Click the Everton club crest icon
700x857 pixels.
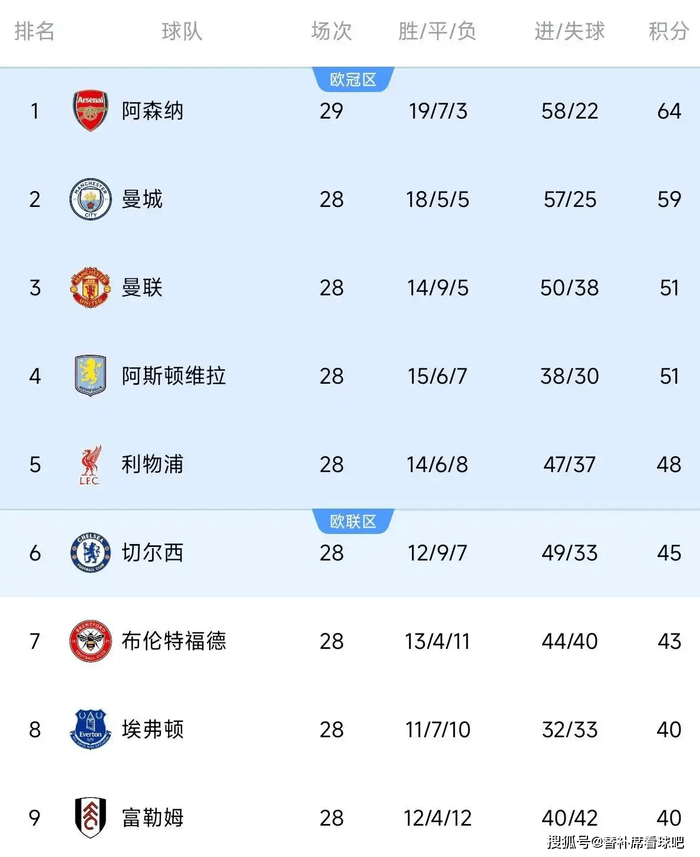pos(90,729)
